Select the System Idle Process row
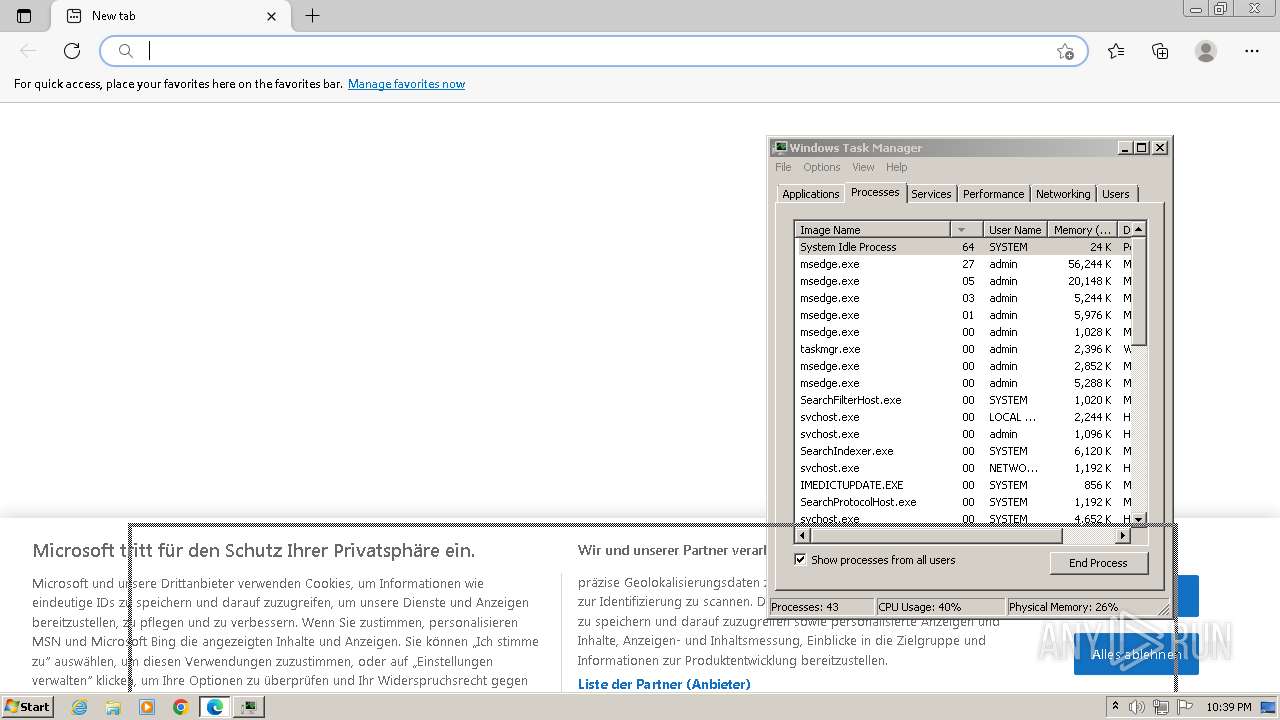 [964, 247]
